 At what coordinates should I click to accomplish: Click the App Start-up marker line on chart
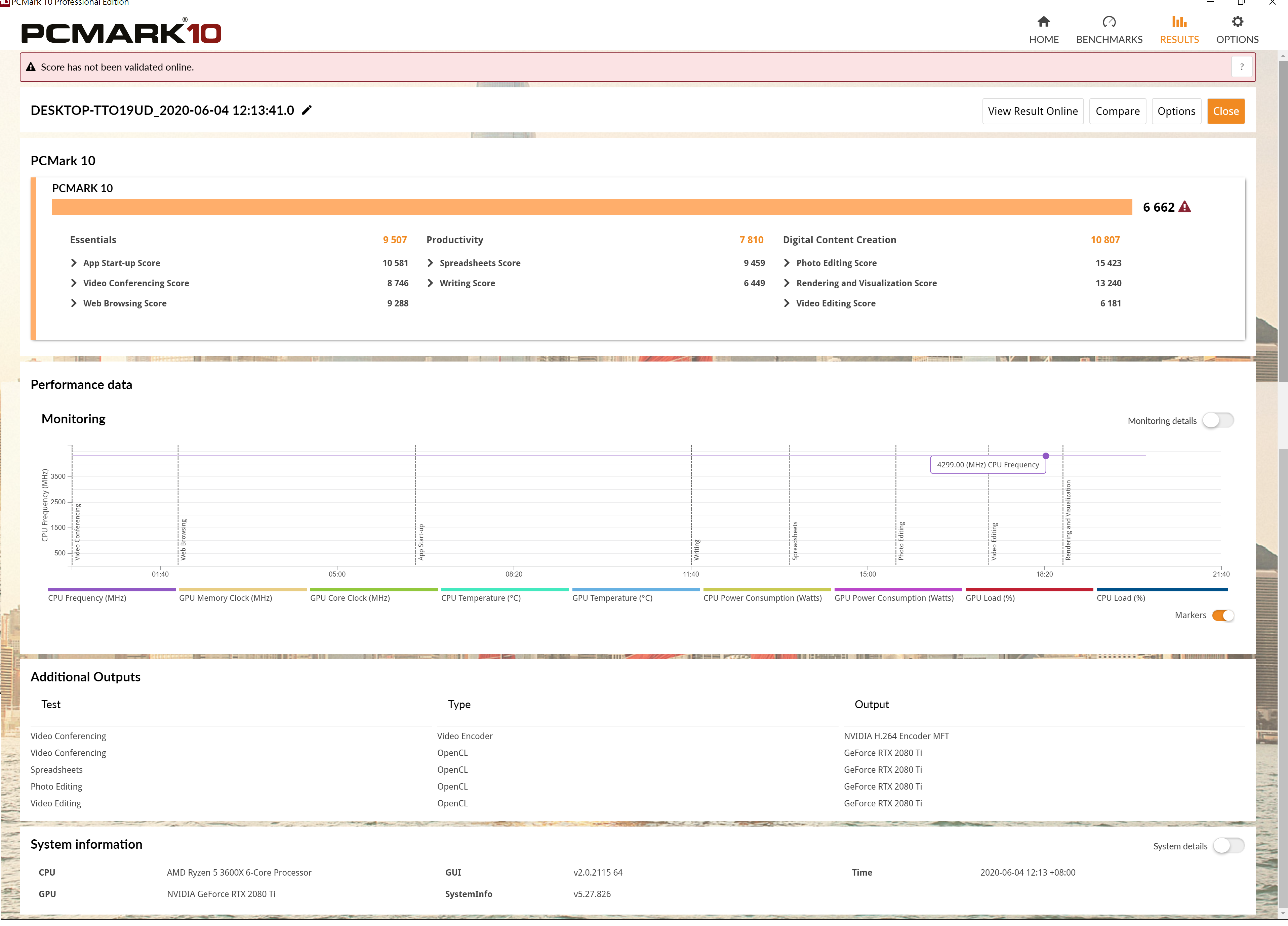point(416,505)
